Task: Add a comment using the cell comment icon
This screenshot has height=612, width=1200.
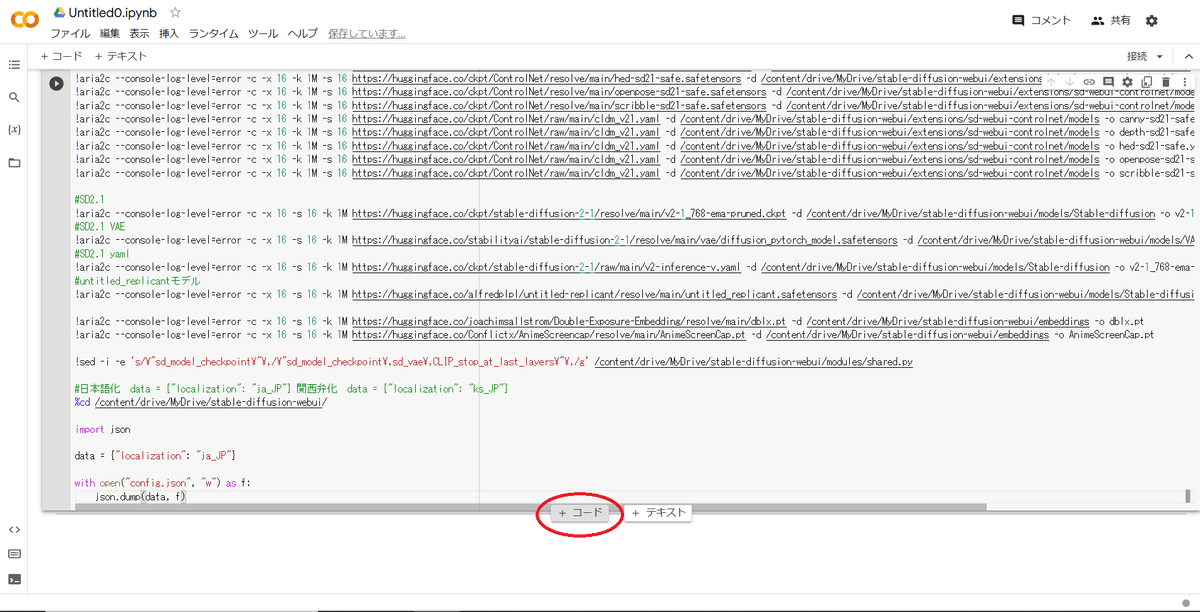Action: 1108,82
